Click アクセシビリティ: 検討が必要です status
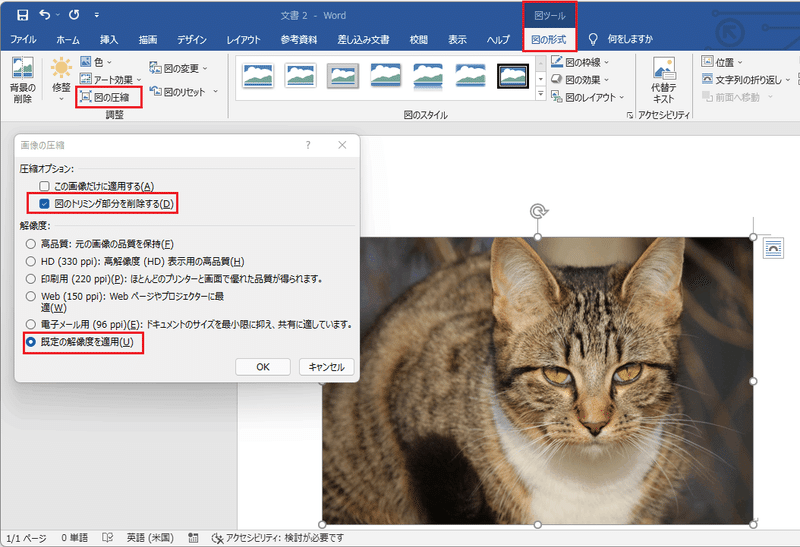Screen dimensions: 800x547 278,538
